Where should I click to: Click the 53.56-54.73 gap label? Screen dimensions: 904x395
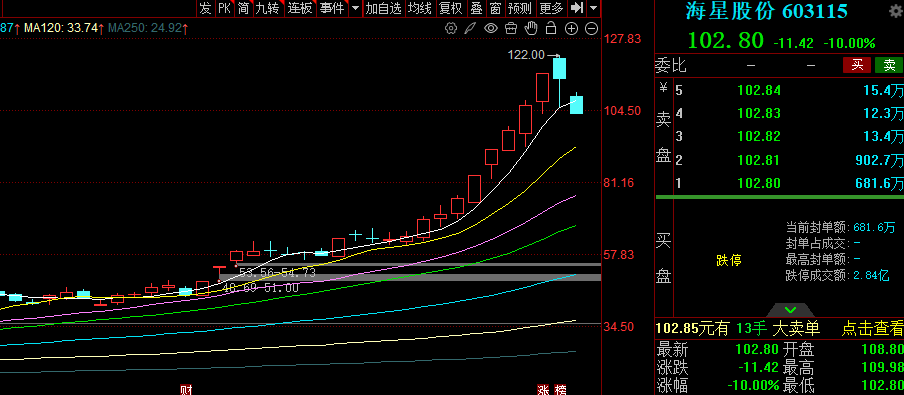click(277, 273)
